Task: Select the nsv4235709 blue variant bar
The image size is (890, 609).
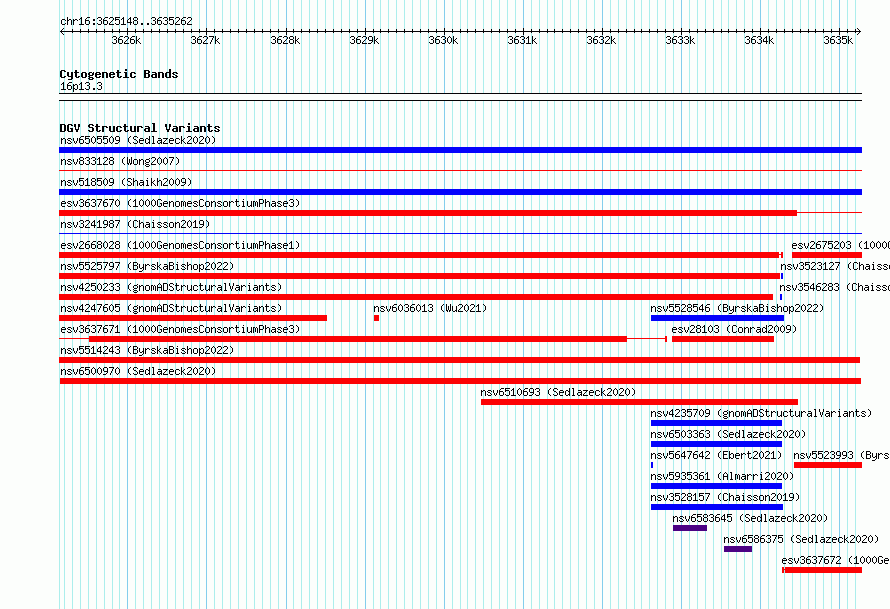Action: [716, 423]
